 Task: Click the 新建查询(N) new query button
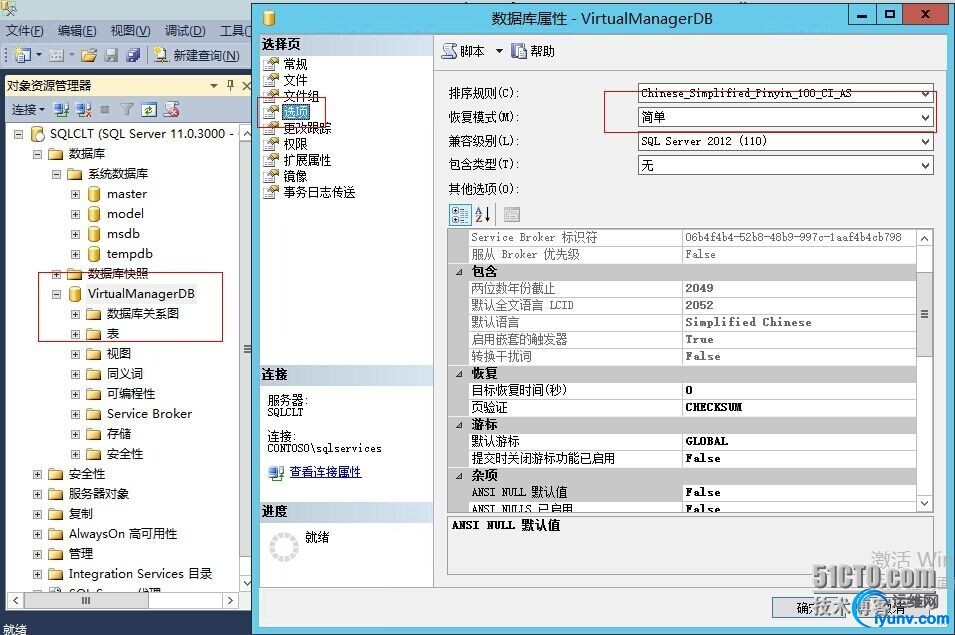[x=196, y=55]
